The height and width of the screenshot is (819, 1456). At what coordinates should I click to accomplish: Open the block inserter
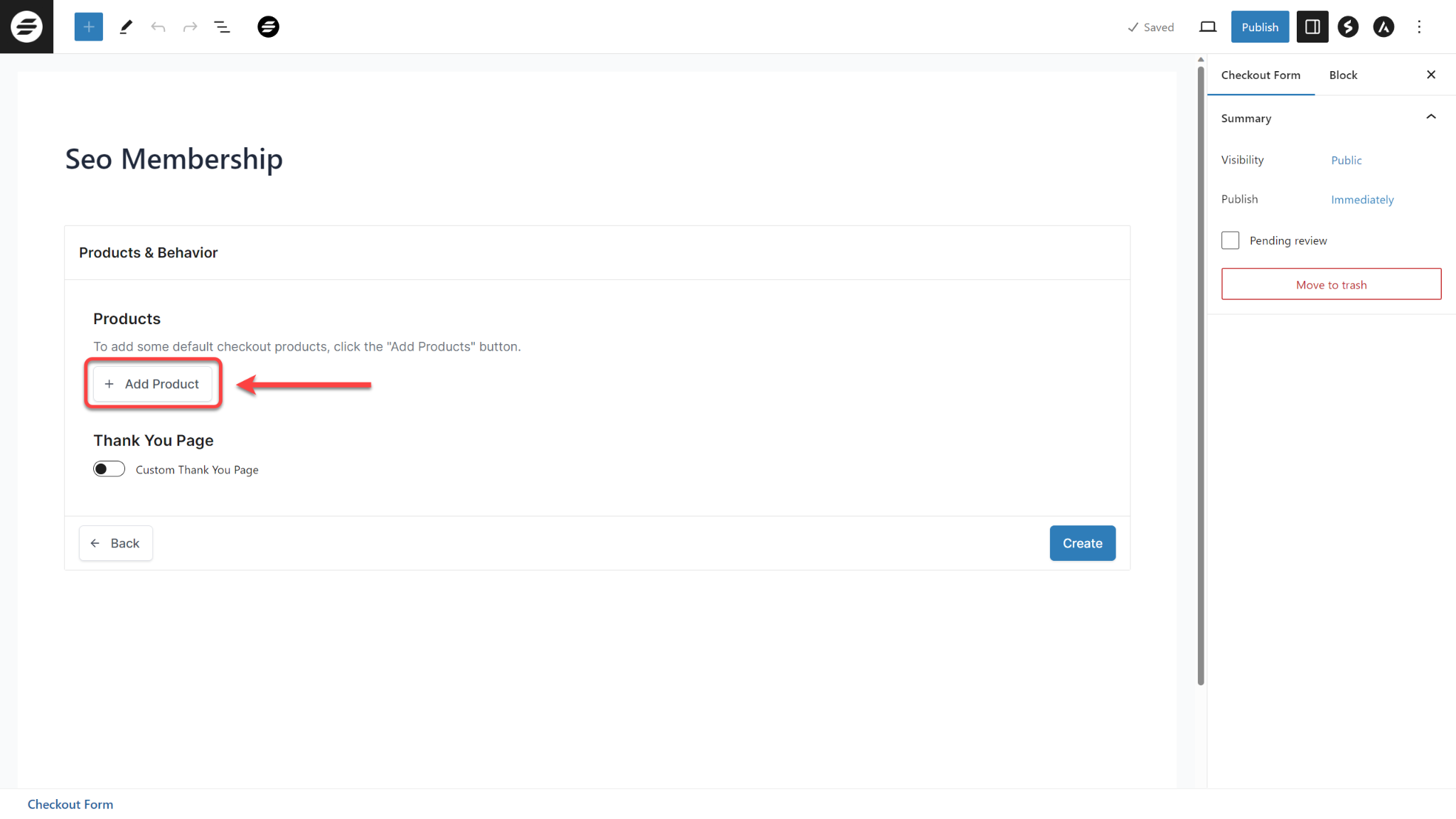tap(88, 26)
